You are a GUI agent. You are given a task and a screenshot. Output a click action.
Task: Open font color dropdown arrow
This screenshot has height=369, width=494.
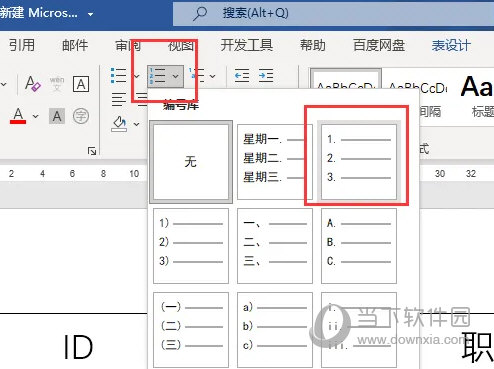tap(35, 116)
